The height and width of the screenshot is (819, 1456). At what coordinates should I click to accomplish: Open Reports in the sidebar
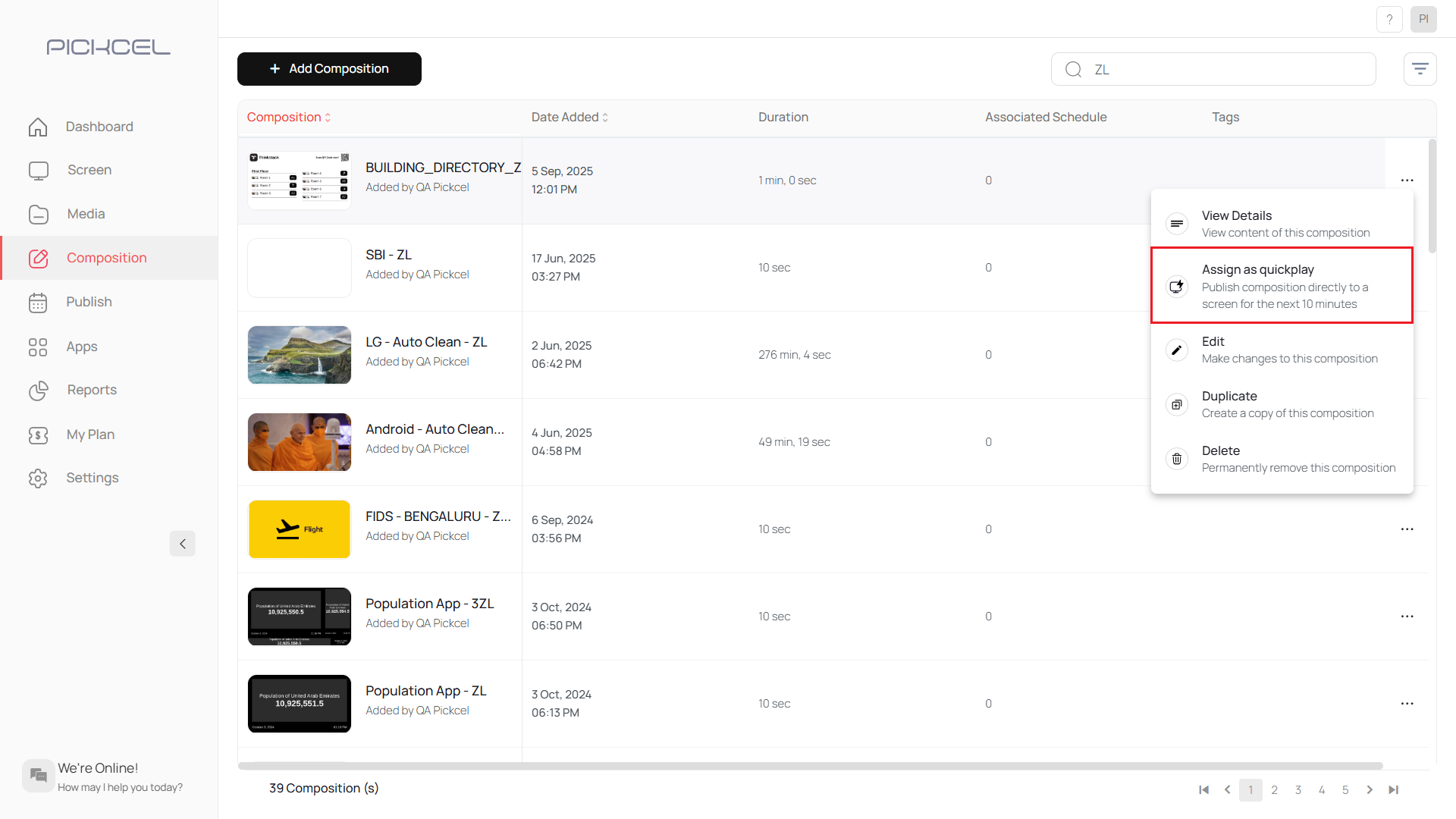[92, 390]
